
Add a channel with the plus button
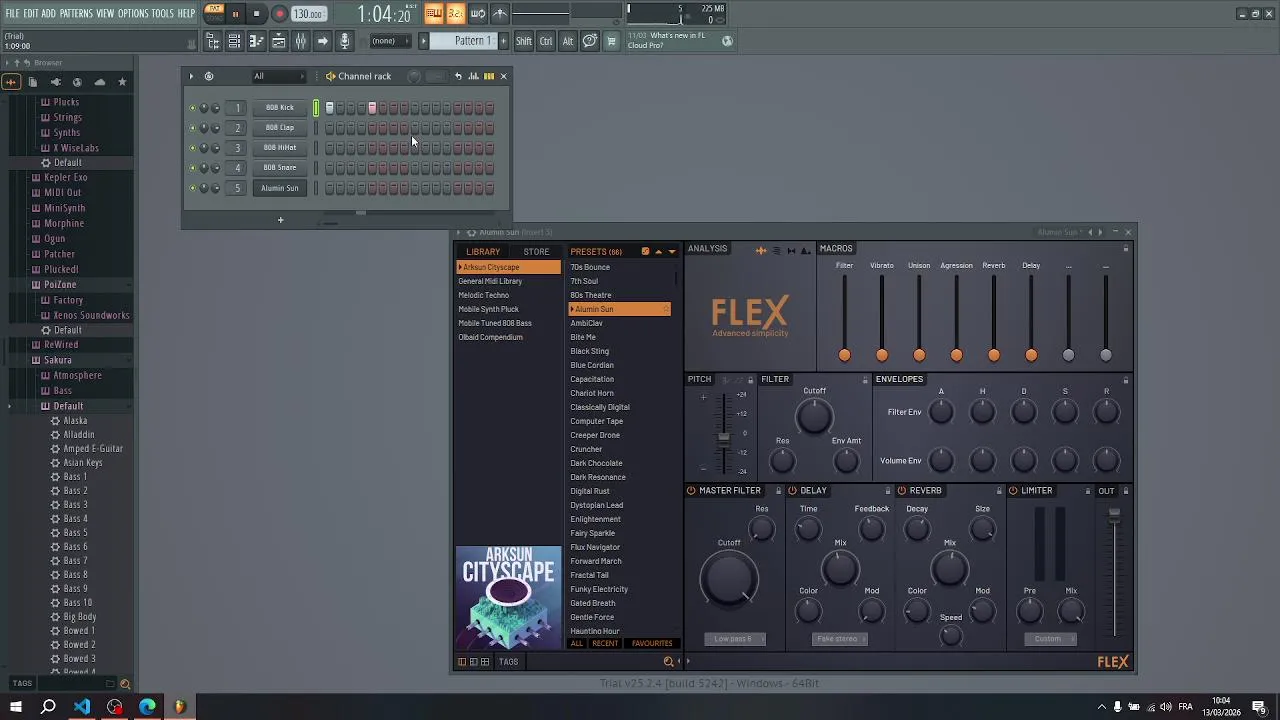point(281,220)
